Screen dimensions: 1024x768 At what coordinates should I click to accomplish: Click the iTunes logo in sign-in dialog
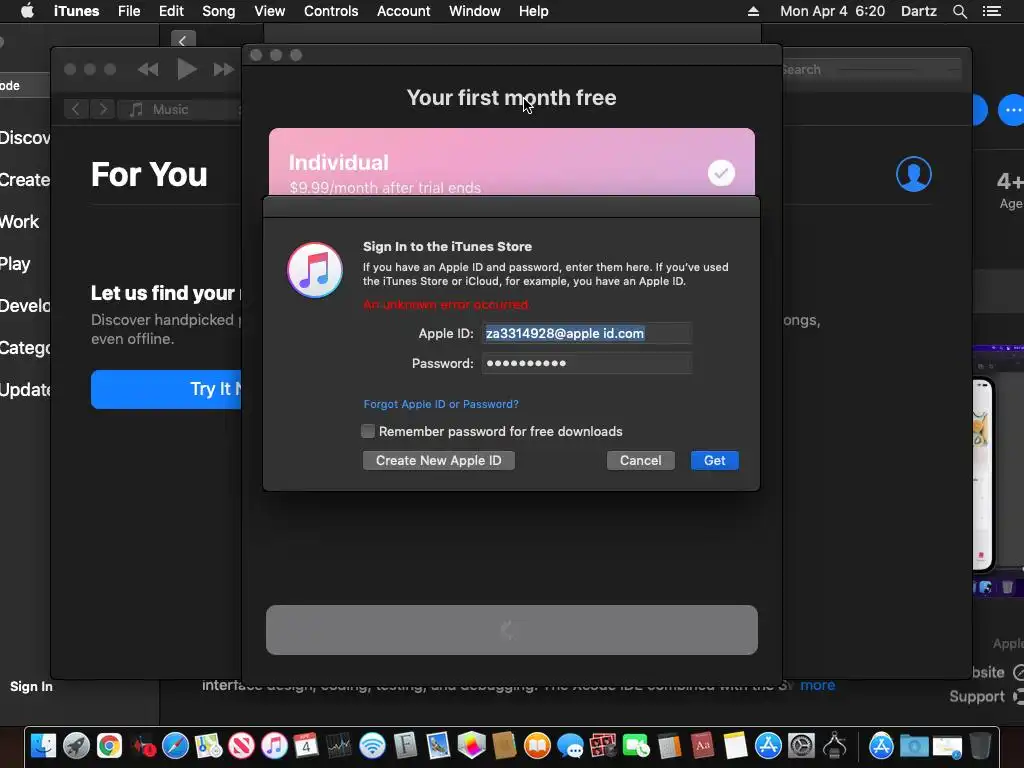[x=315, y=270]
